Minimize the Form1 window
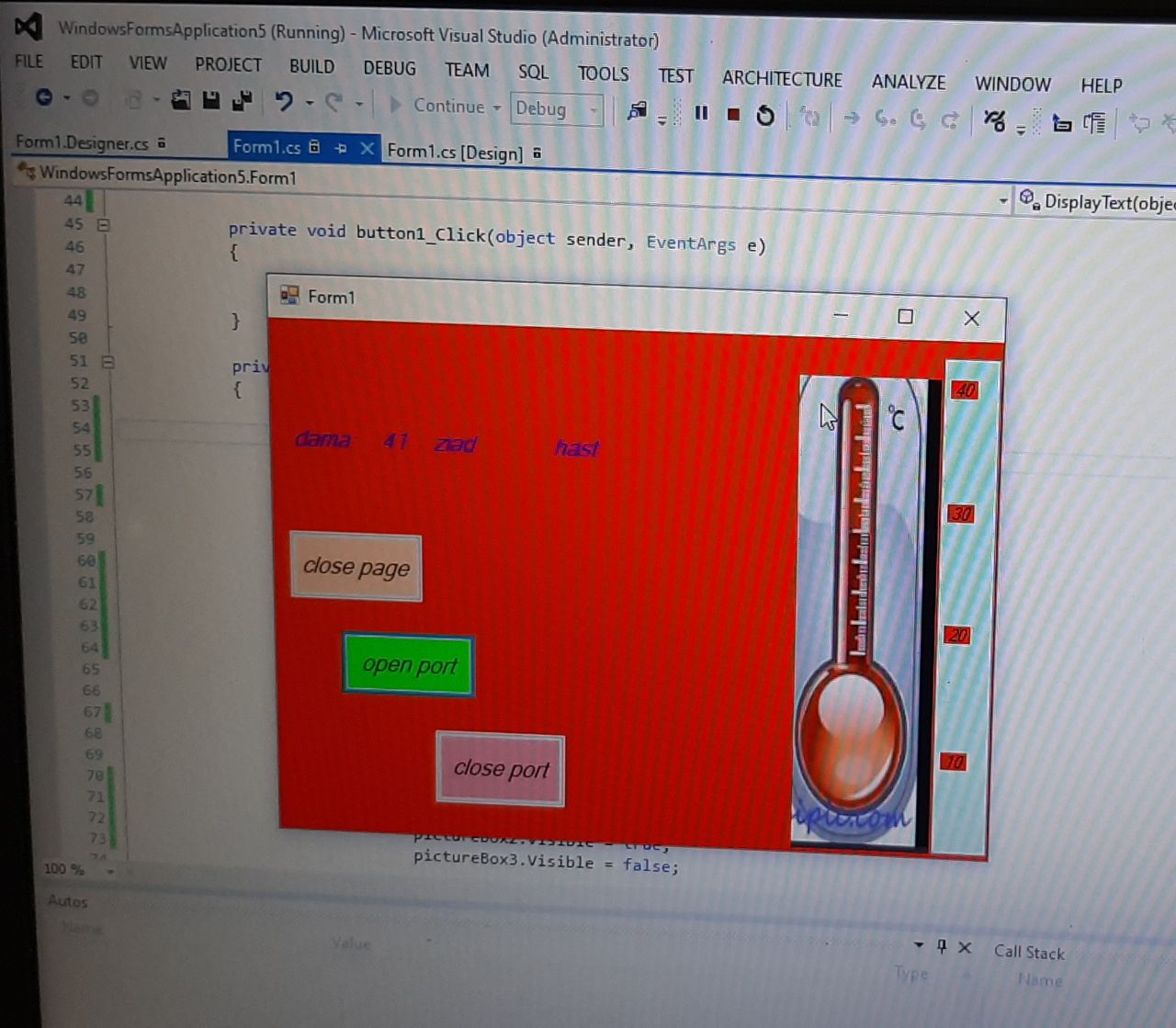 [x=841, y=314]
